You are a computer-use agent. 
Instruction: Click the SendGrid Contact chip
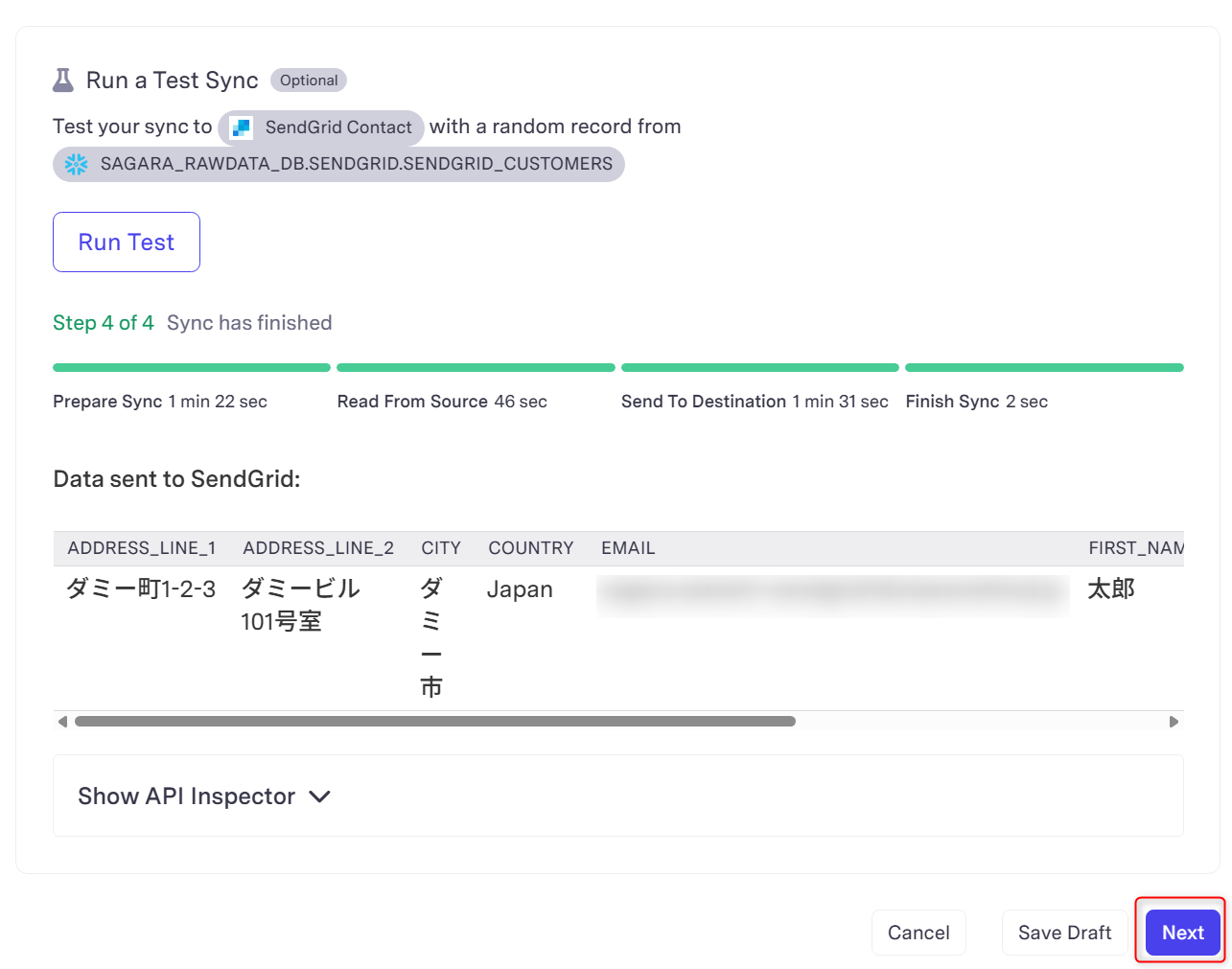point(321,127)
